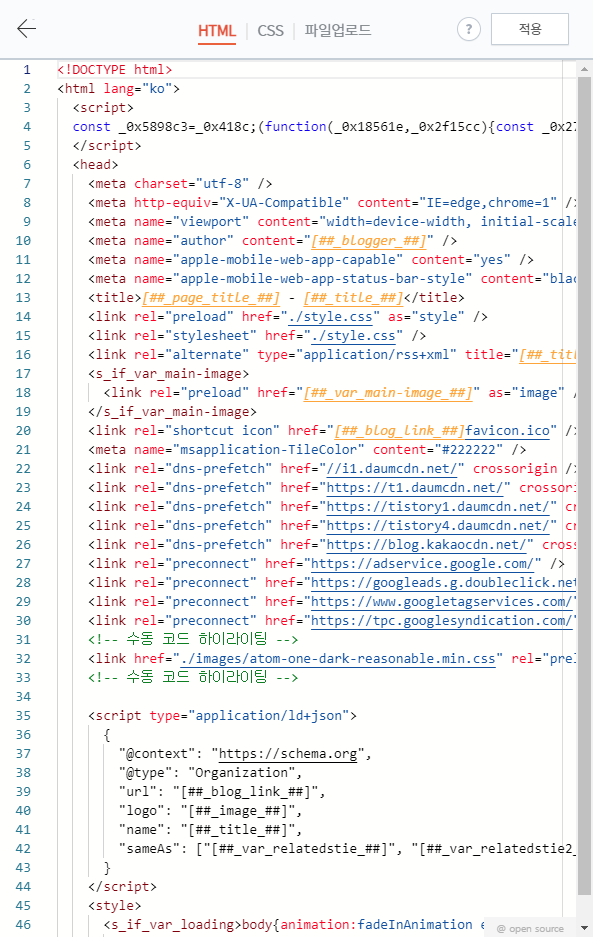Viewport: 593px width, 941px height.
Task: Click the tpc.googlesyndication.com URL
Action: coord(442,621)
